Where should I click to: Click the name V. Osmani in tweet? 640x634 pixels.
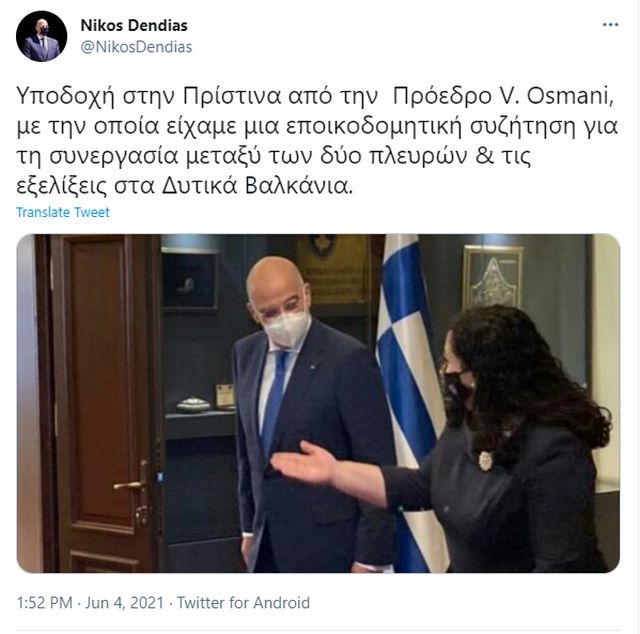(x=557, y=96)
